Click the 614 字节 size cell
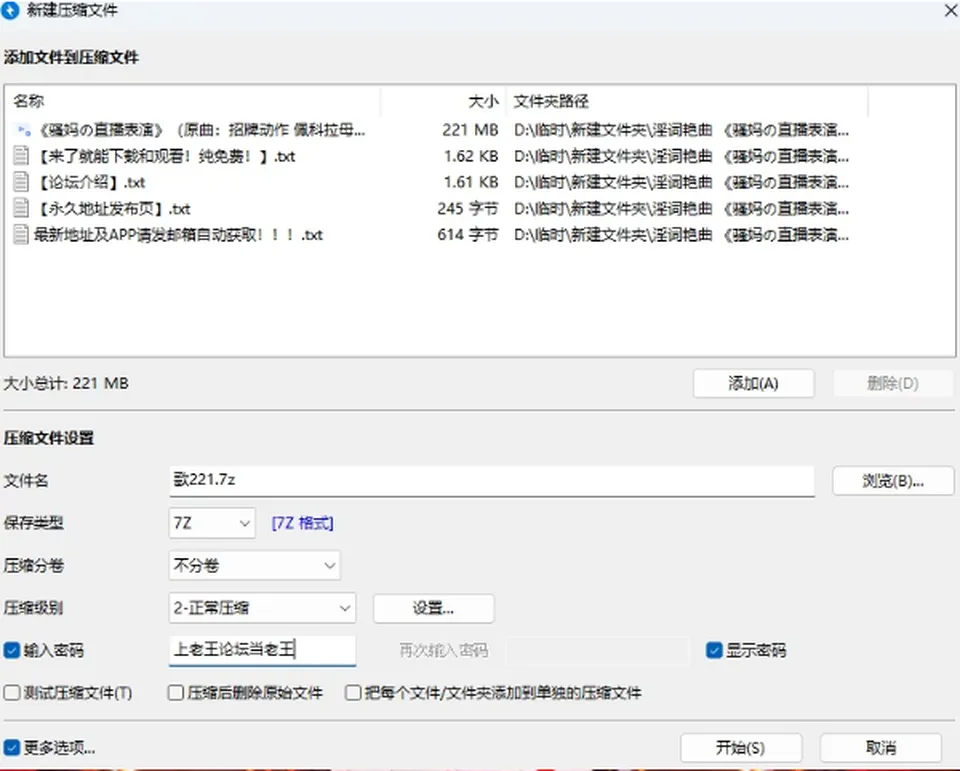 point(468,235)
